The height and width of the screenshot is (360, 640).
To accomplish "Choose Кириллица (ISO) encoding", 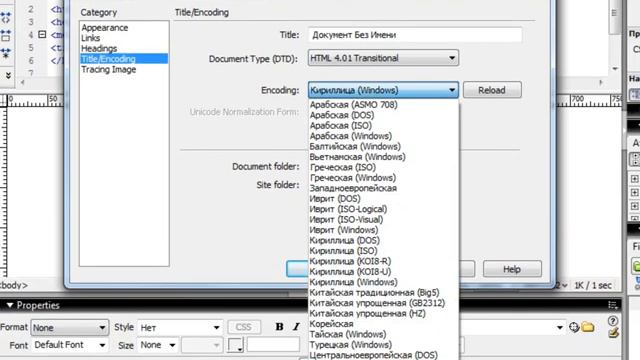I will [x=384, y=251].
